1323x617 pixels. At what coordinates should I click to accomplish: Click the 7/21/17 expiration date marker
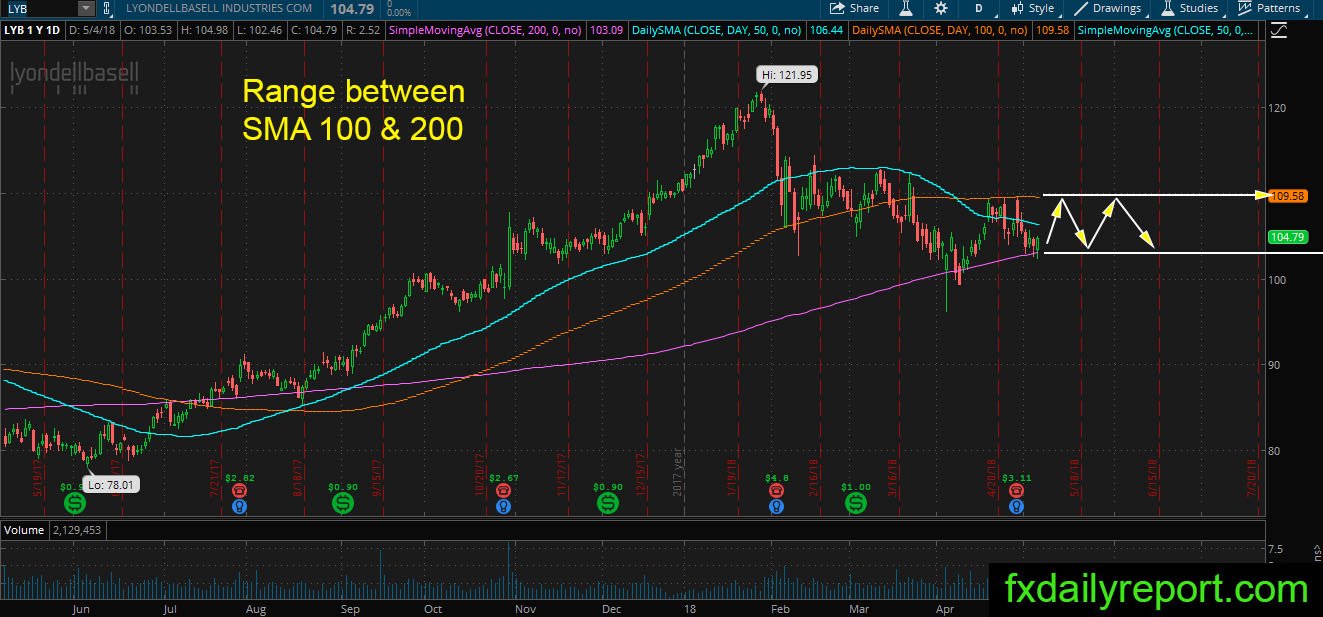pyautogui.click(x=214, y=477)
